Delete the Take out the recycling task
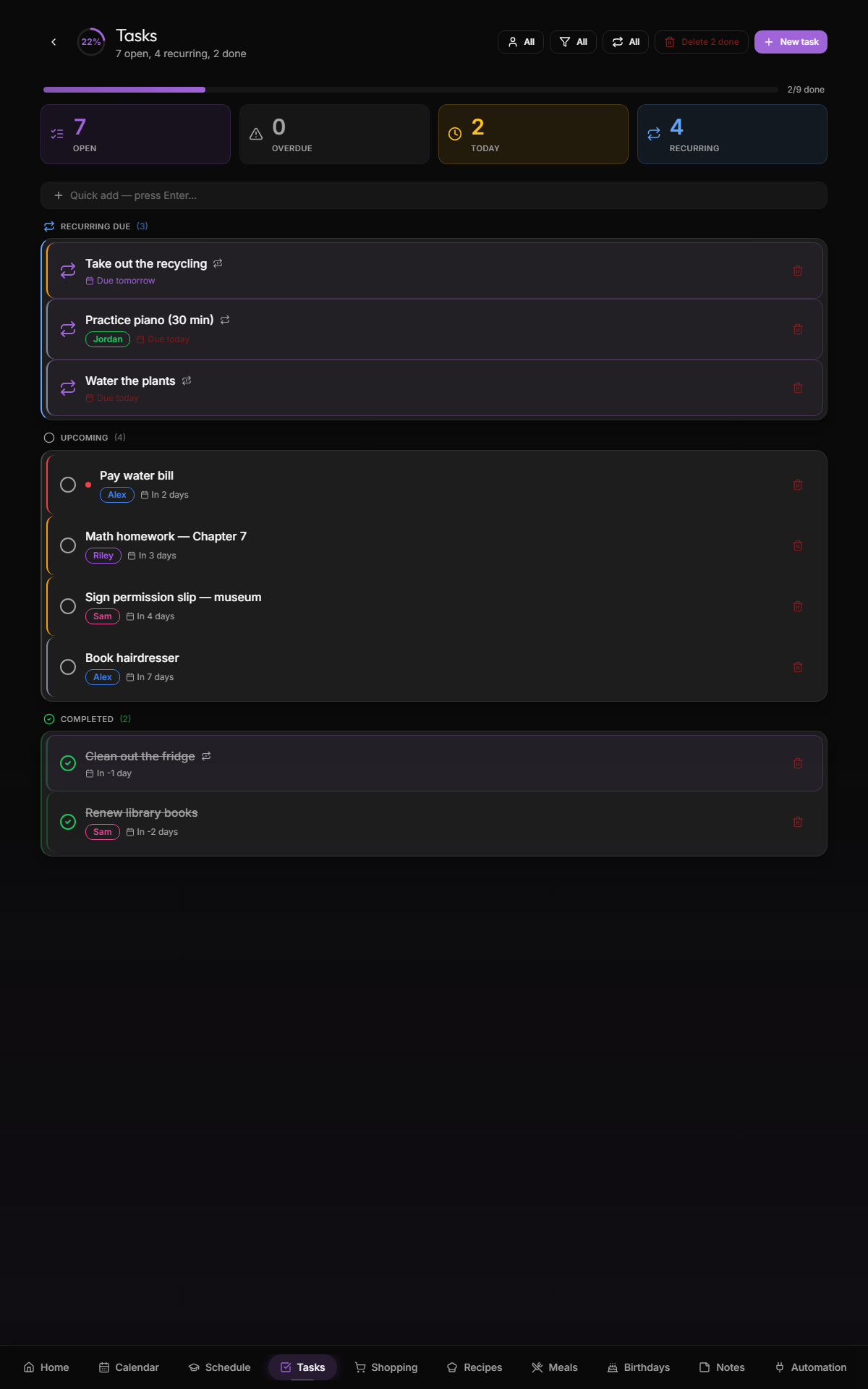 (x=797, y=271)
